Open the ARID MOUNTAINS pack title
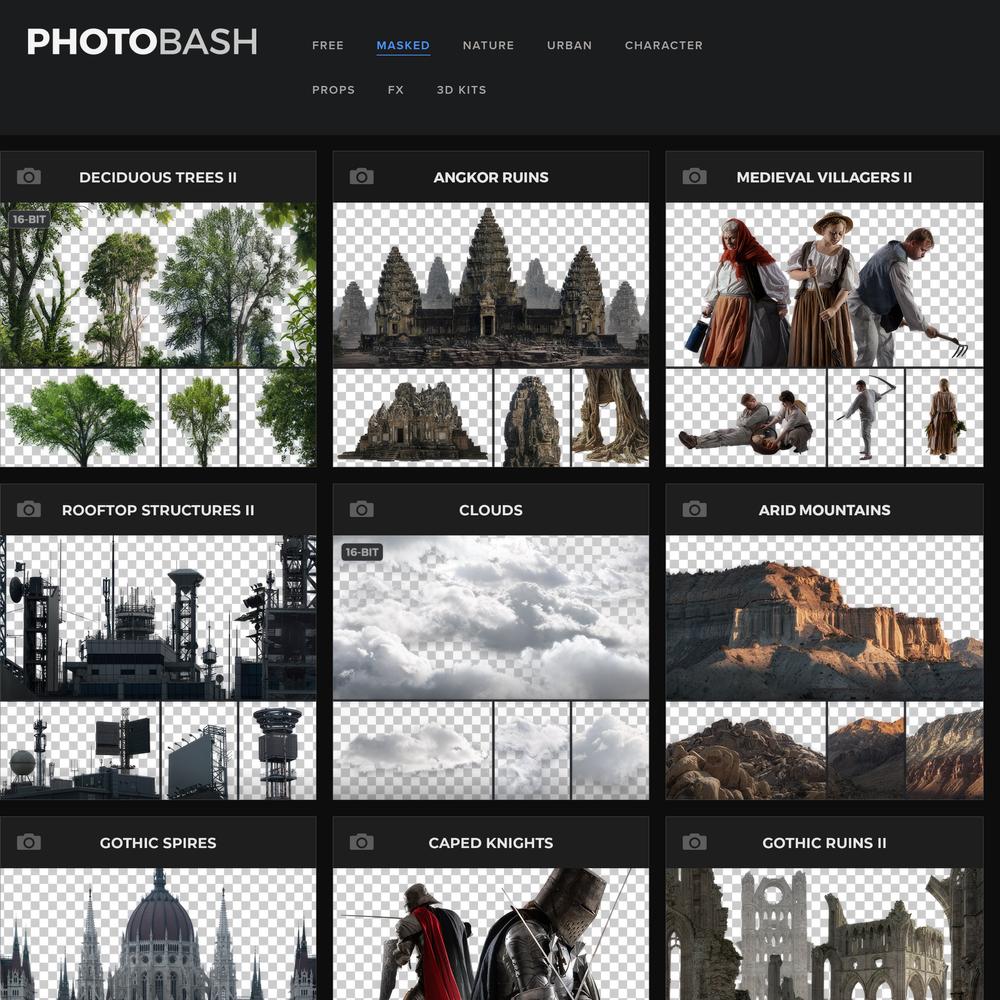The width and height of the screenshot is (1000, 1000). point(824,510)
